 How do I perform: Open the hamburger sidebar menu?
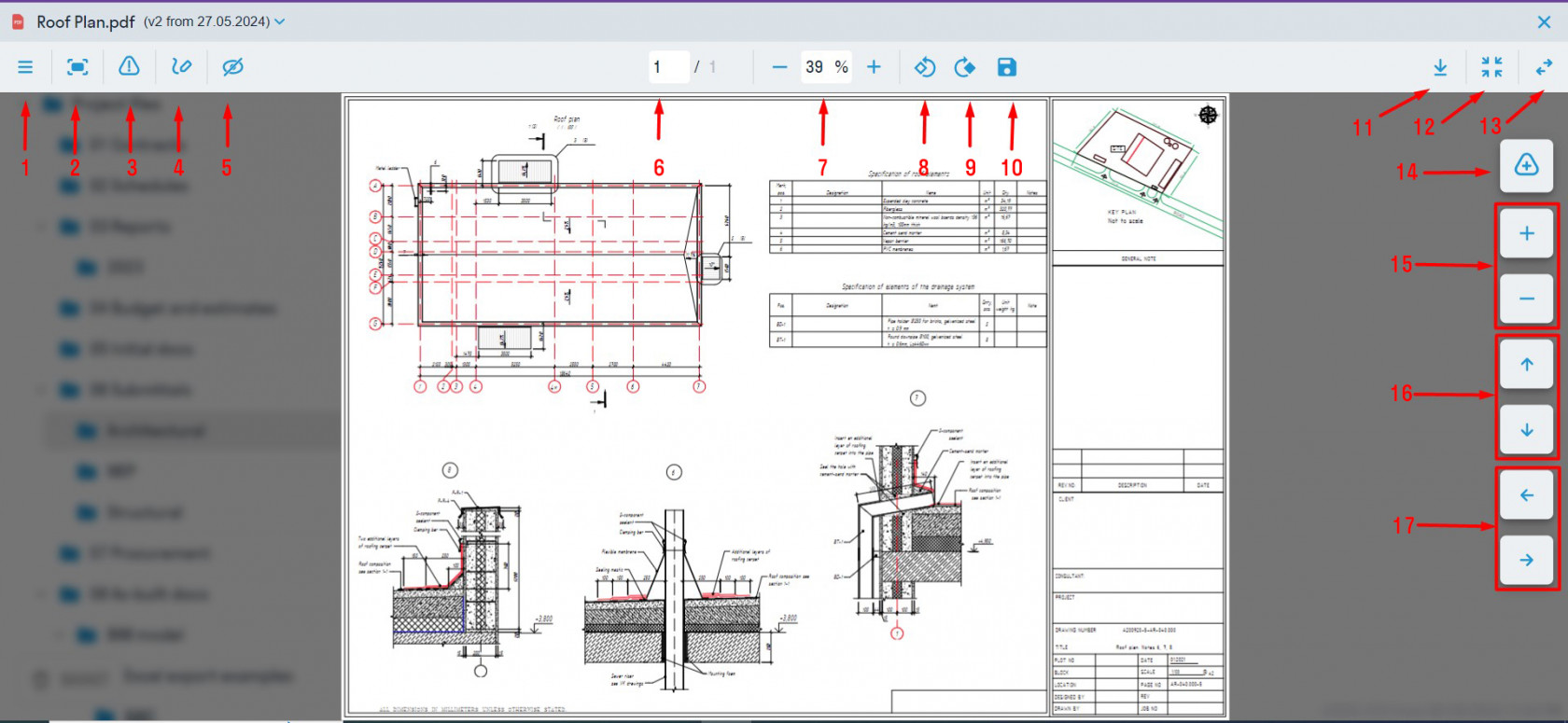pyautogui.click(x=25, y=67)
